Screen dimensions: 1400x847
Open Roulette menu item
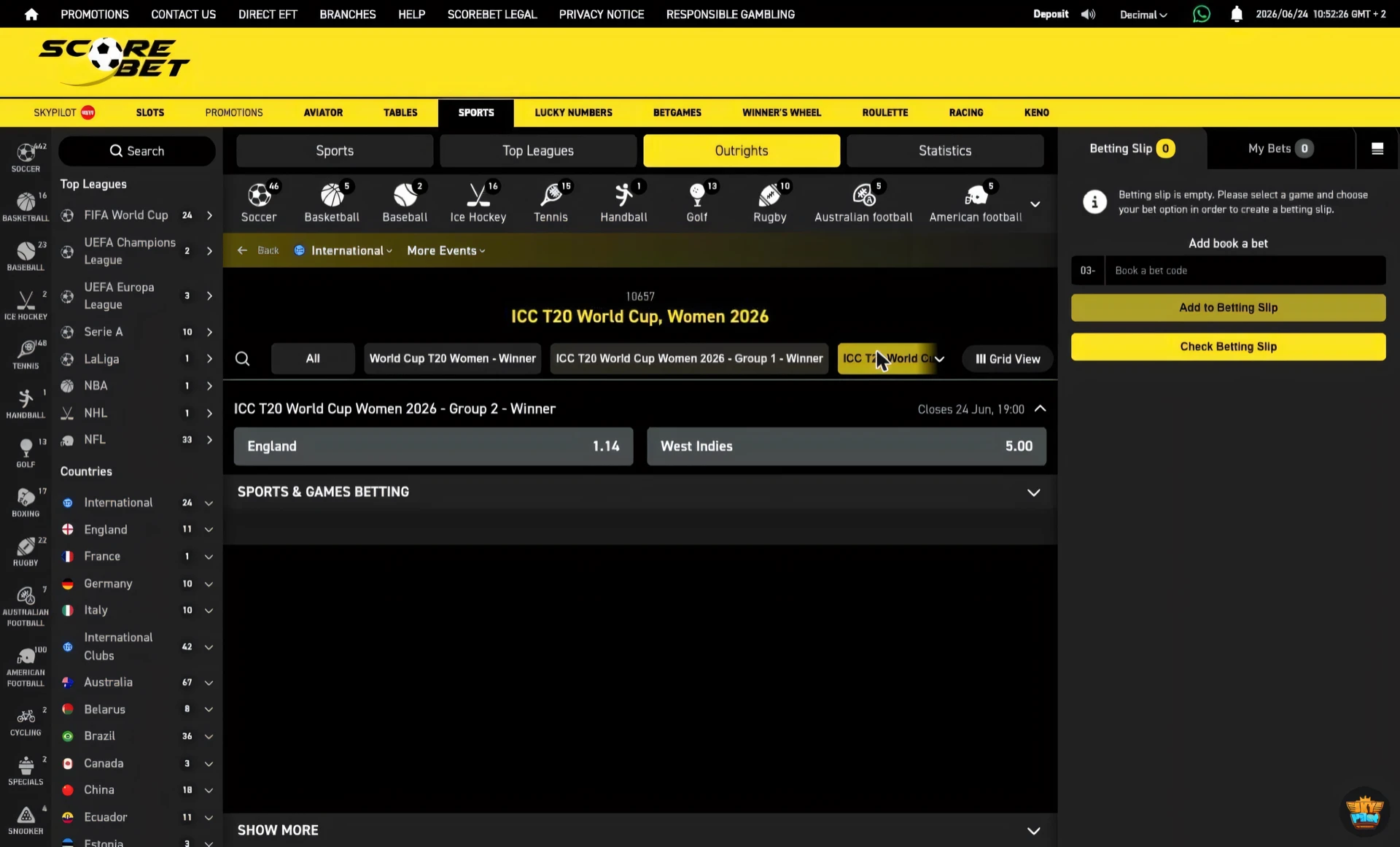point(884,113)
